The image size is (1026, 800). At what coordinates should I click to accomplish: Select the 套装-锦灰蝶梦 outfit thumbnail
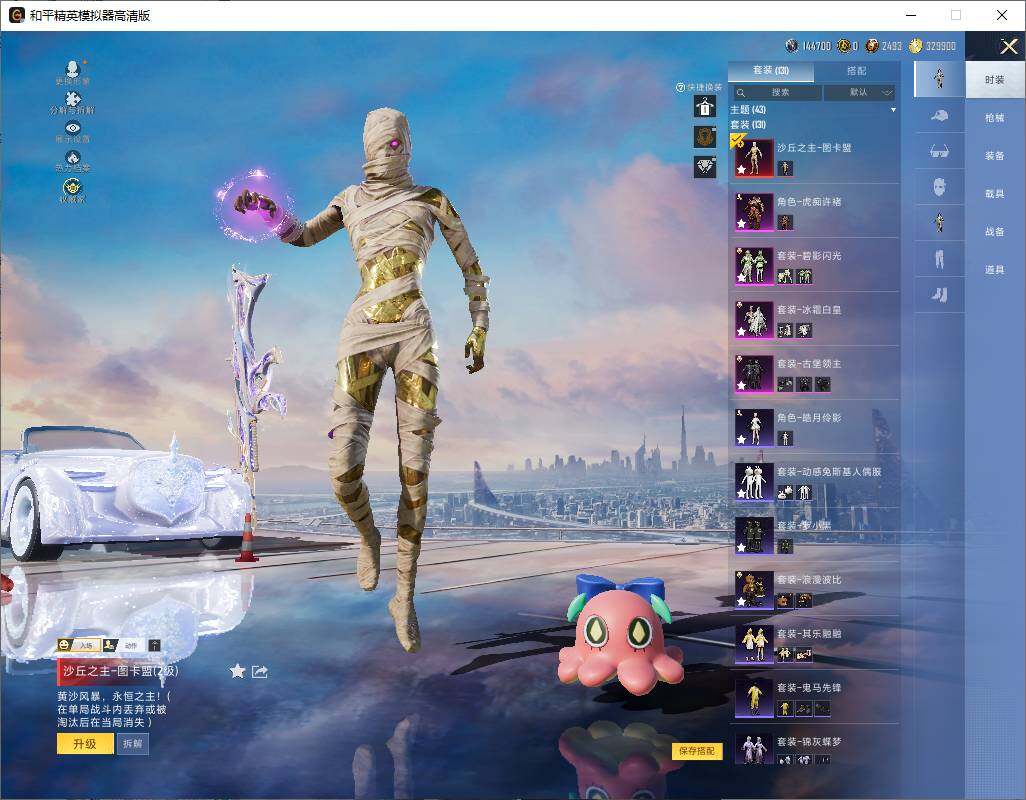[x=754, y=748]
